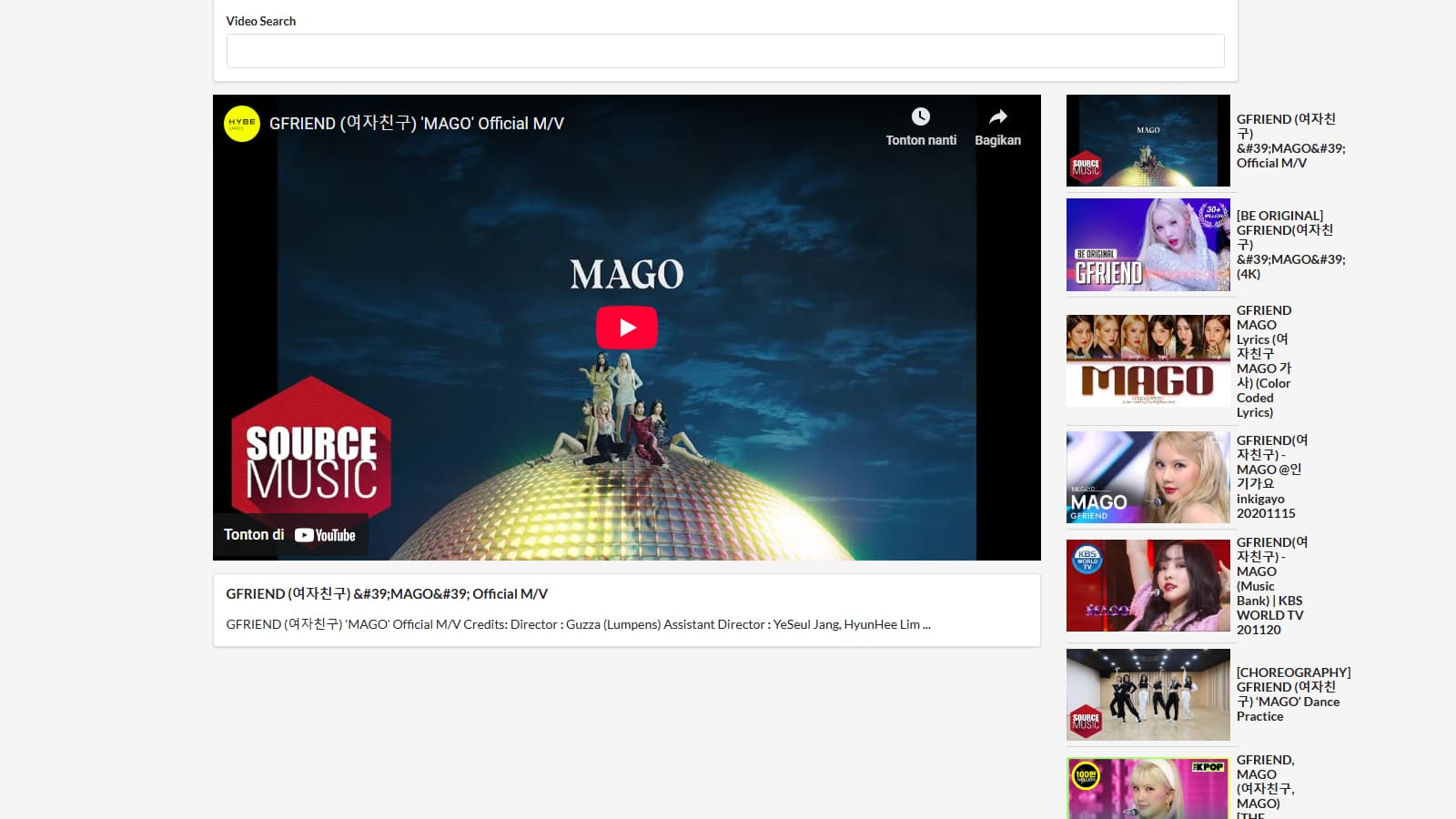Click the 'Bagikan' share arrow icon

click(998, 116)
